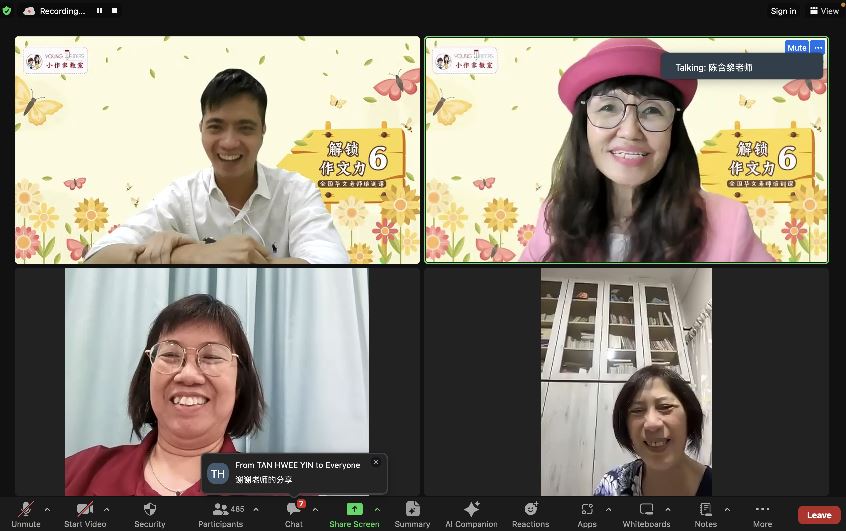
Task: Click the red Leave button
Action: 818,515
